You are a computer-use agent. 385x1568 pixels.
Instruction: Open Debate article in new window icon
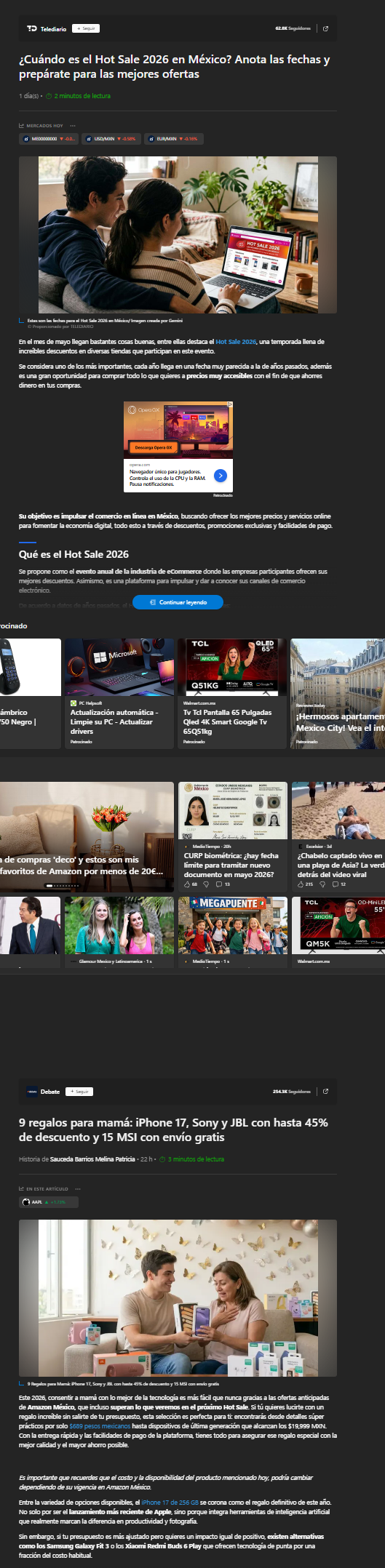[x=325, y=1091]
